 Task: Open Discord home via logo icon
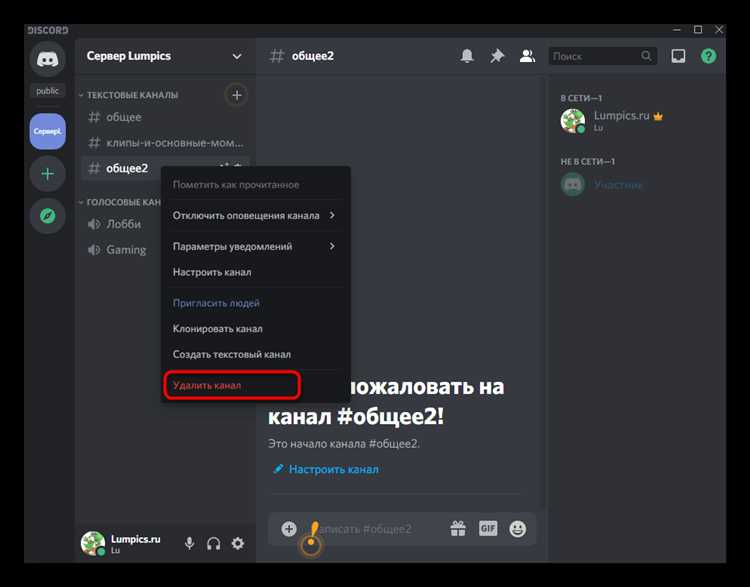click(47, 59)
